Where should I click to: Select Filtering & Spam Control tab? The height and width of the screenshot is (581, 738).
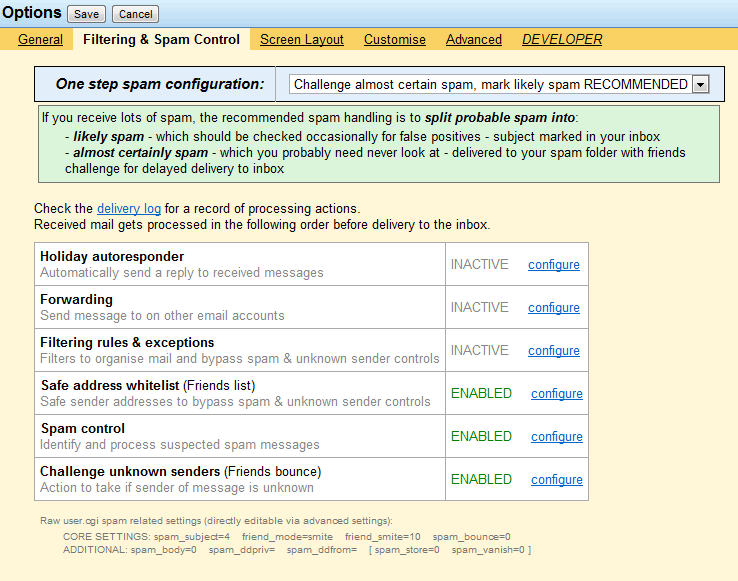point(161,40)
